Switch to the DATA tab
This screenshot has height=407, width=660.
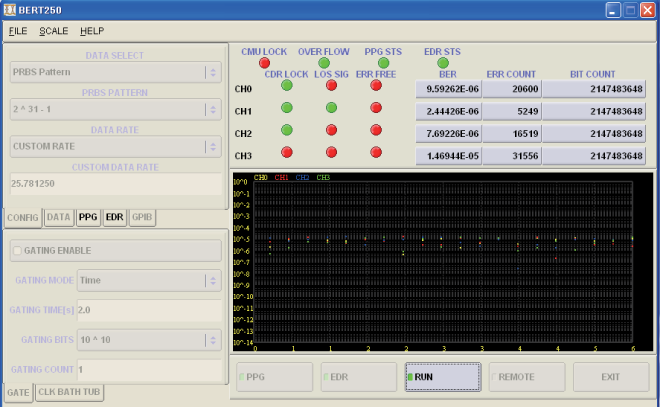click(x=59, y=218)
